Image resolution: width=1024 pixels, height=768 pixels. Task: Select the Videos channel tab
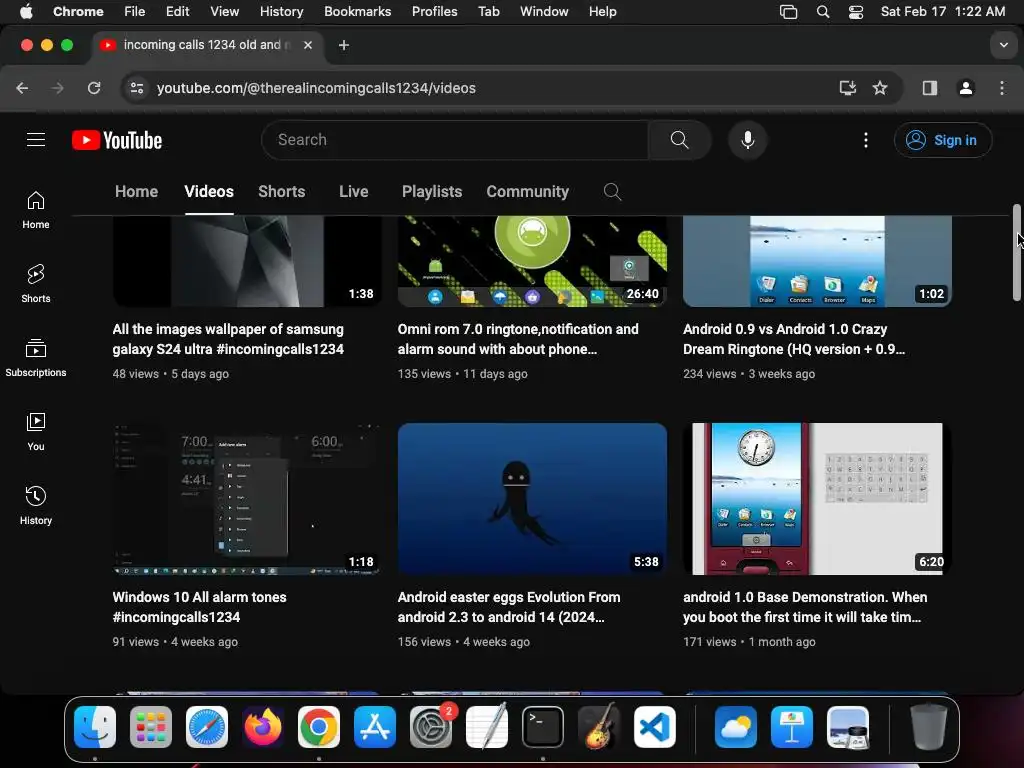[209, 191]
